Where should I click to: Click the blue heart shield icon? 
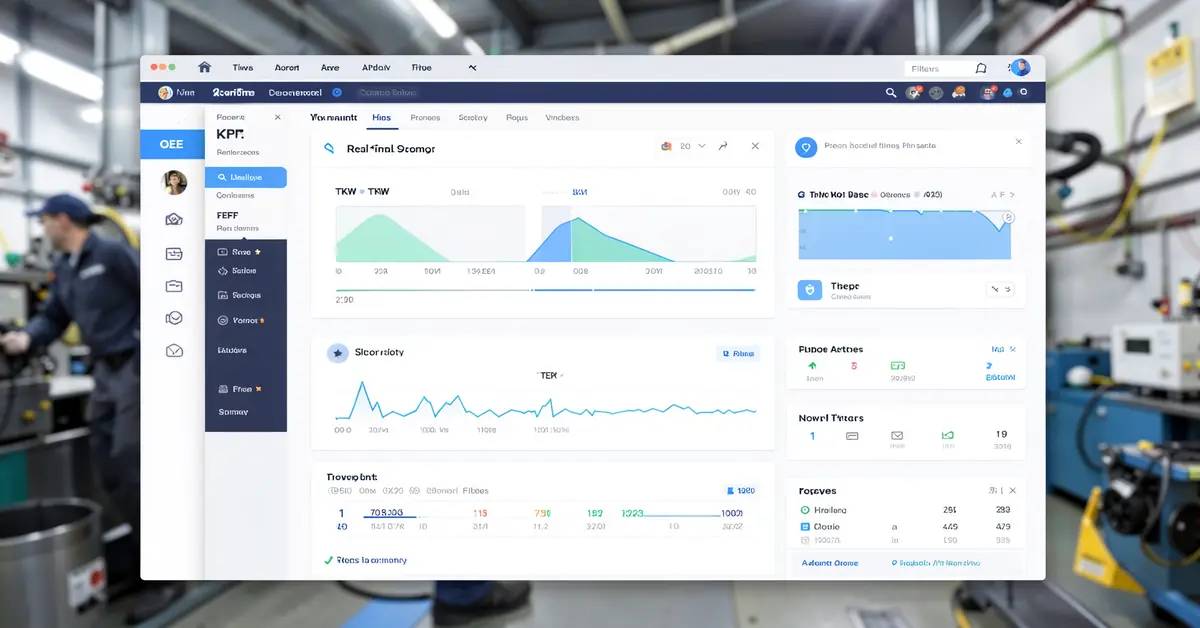point(806,147)
